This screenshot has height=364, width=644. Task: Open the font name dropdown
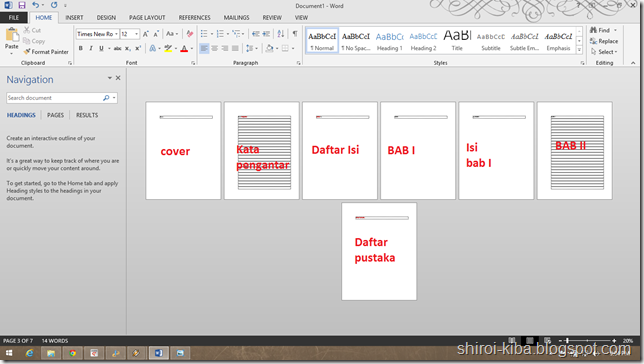coord(116,34)
